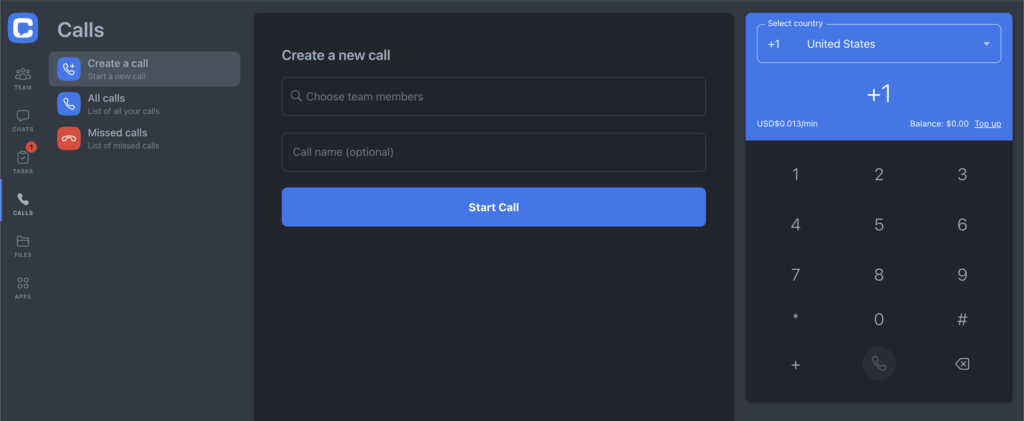Open the United States country selector

pyautogui.click(x=878, y=44)
